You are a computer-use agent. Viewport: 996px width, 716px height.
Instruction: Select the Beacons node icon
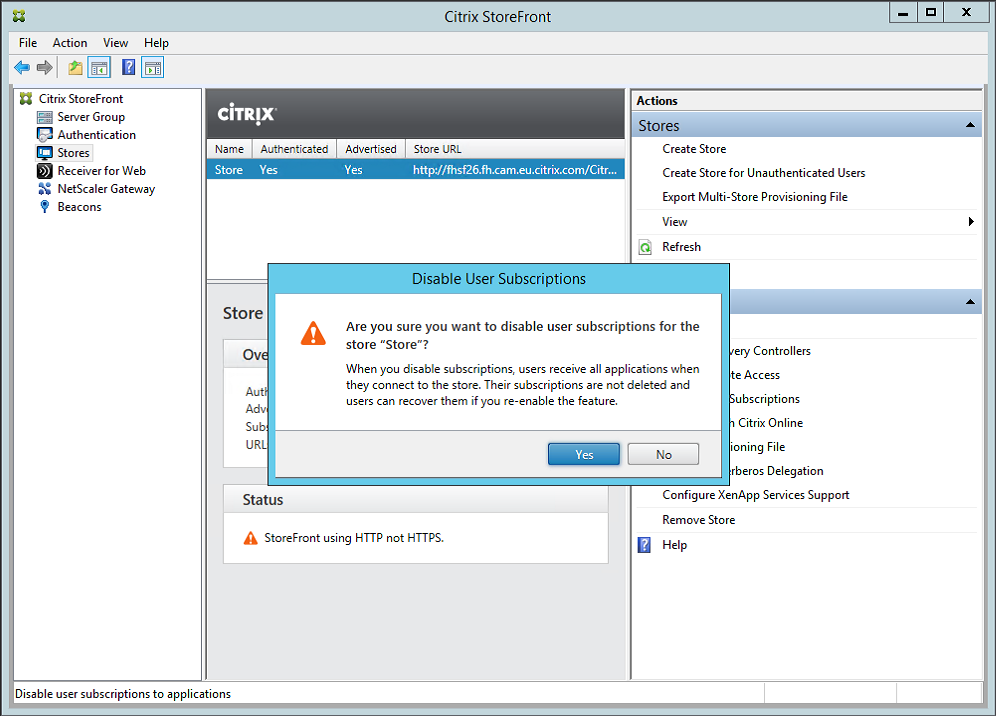tap(44, 207)
